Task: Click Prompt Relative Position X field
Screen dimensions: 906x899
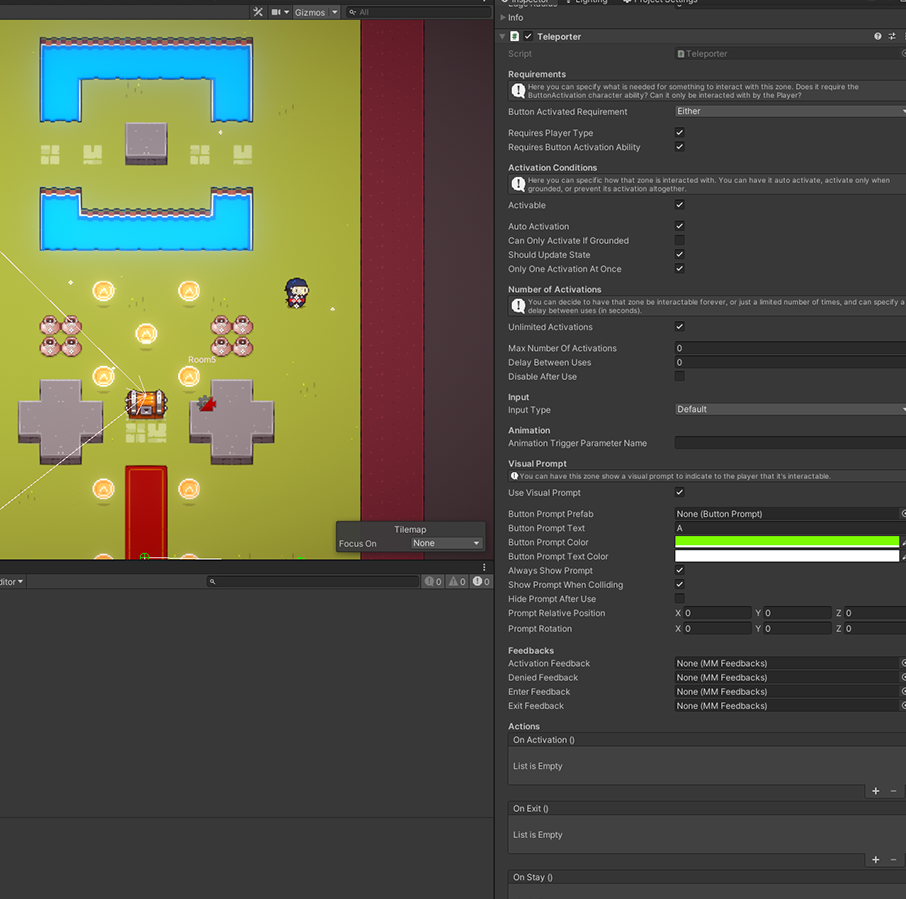Action: click(717, 613)
